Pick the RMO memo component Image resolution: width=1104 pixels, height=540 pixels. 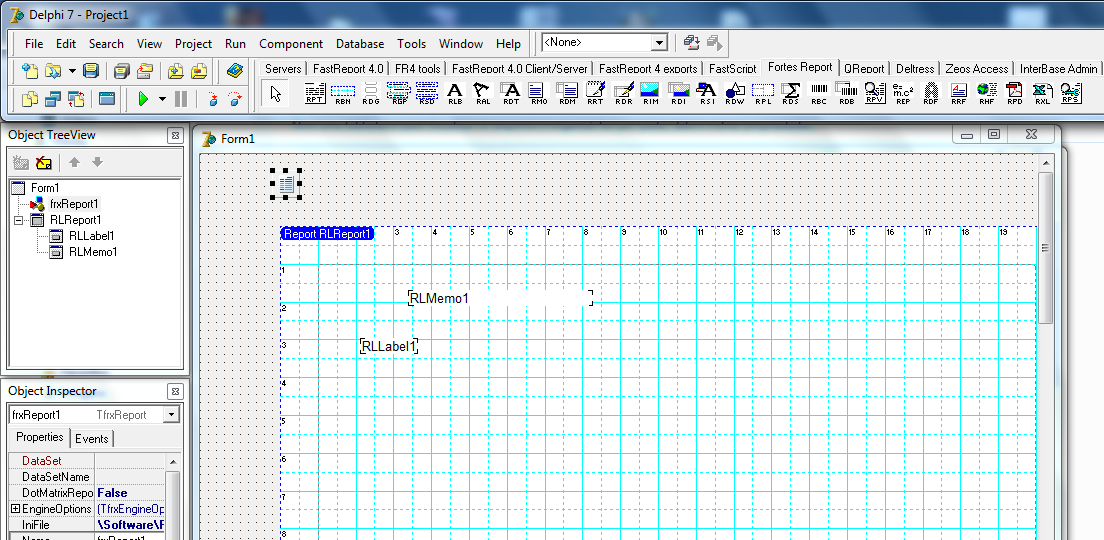[x=539, y=92]
